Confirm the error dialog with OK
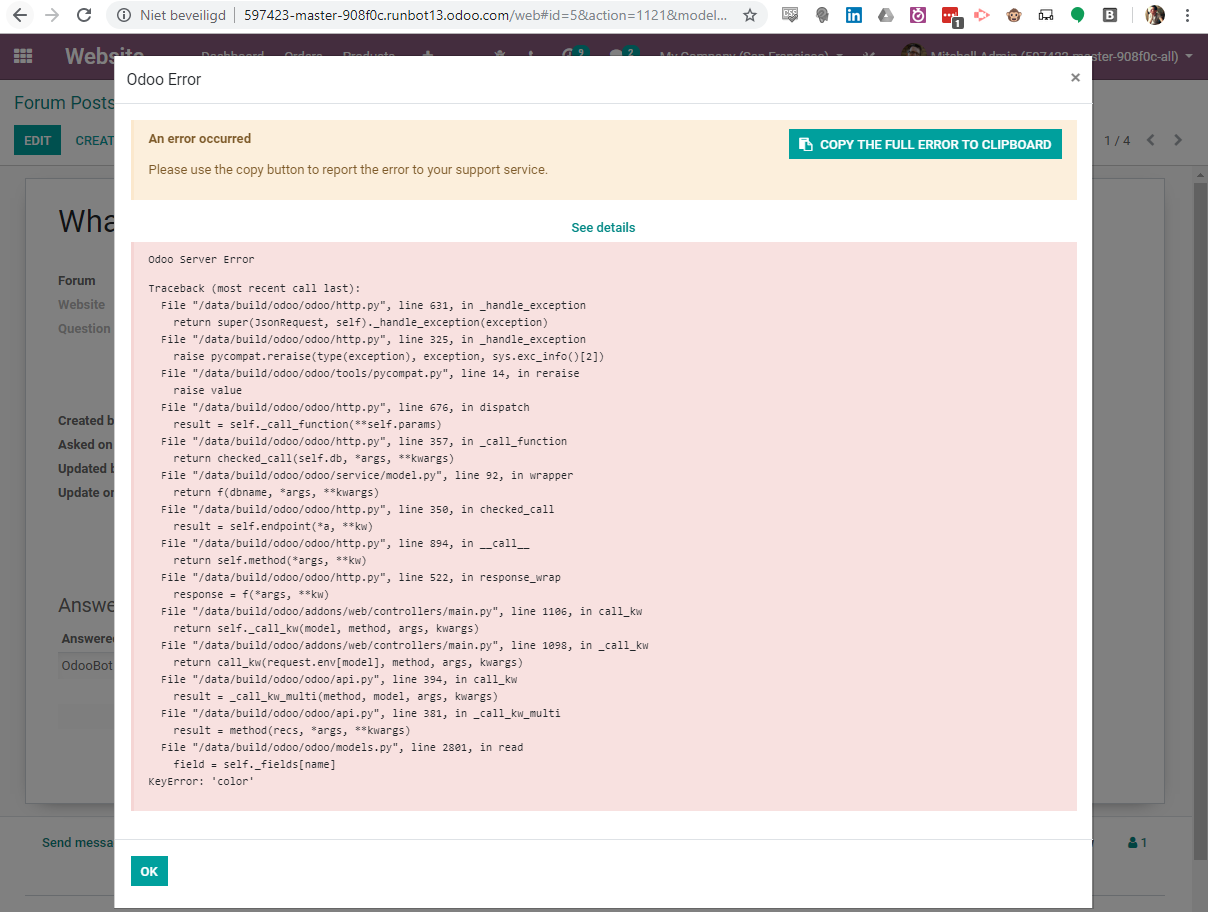Viewport: 1208px width, 912px height. (149, 871)
